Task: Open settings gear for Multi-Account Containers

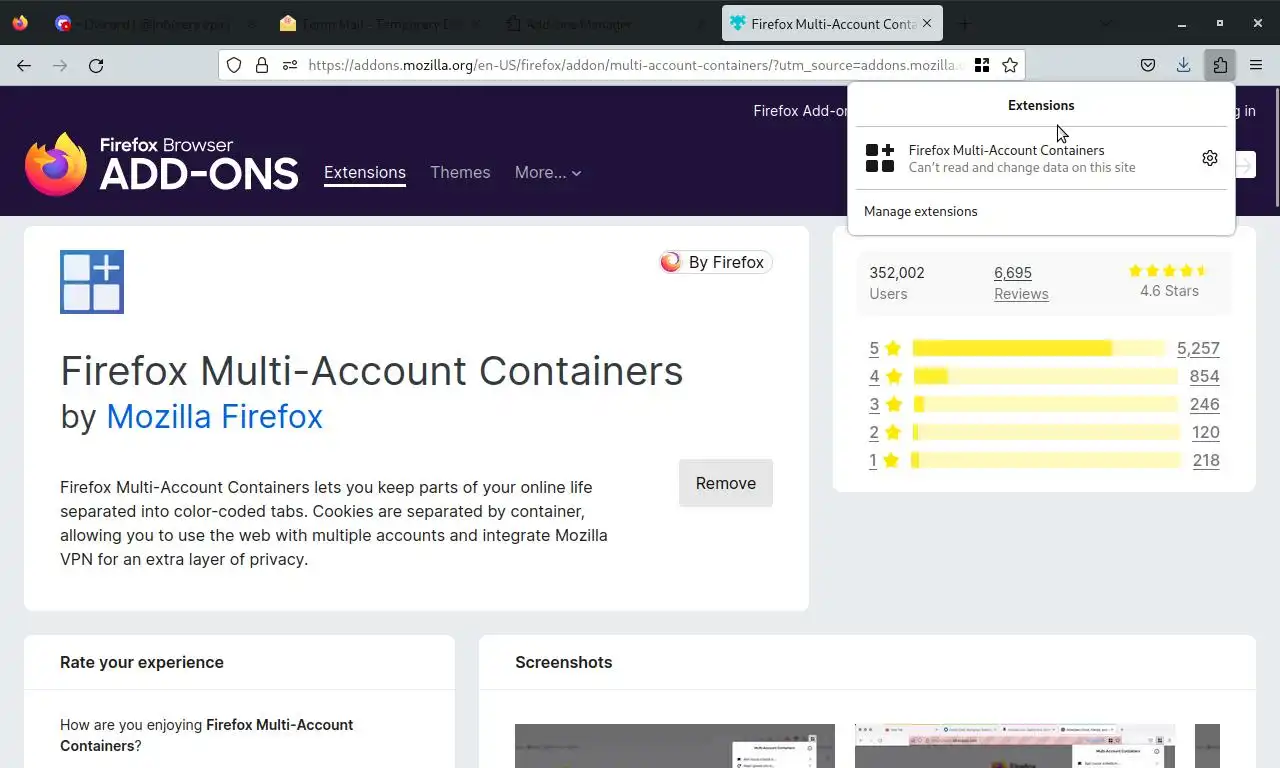Action: (x=1210, y=158)
